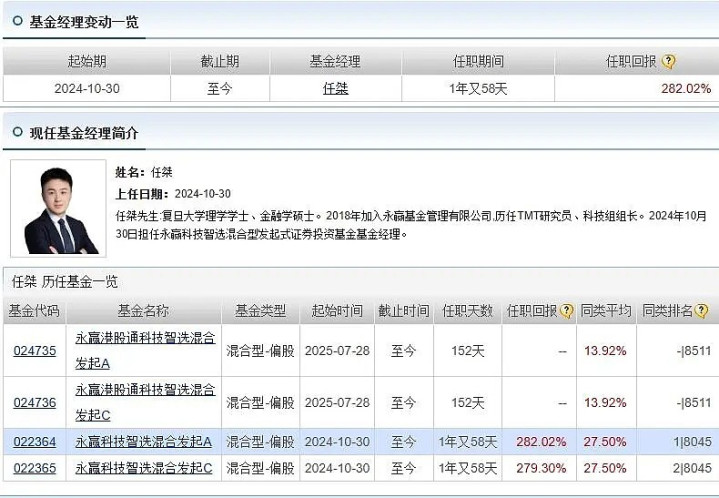Click the 1|8045 ranking cell
The width and height of the screenshot is (719, 498).
click(x=692, y=442)
